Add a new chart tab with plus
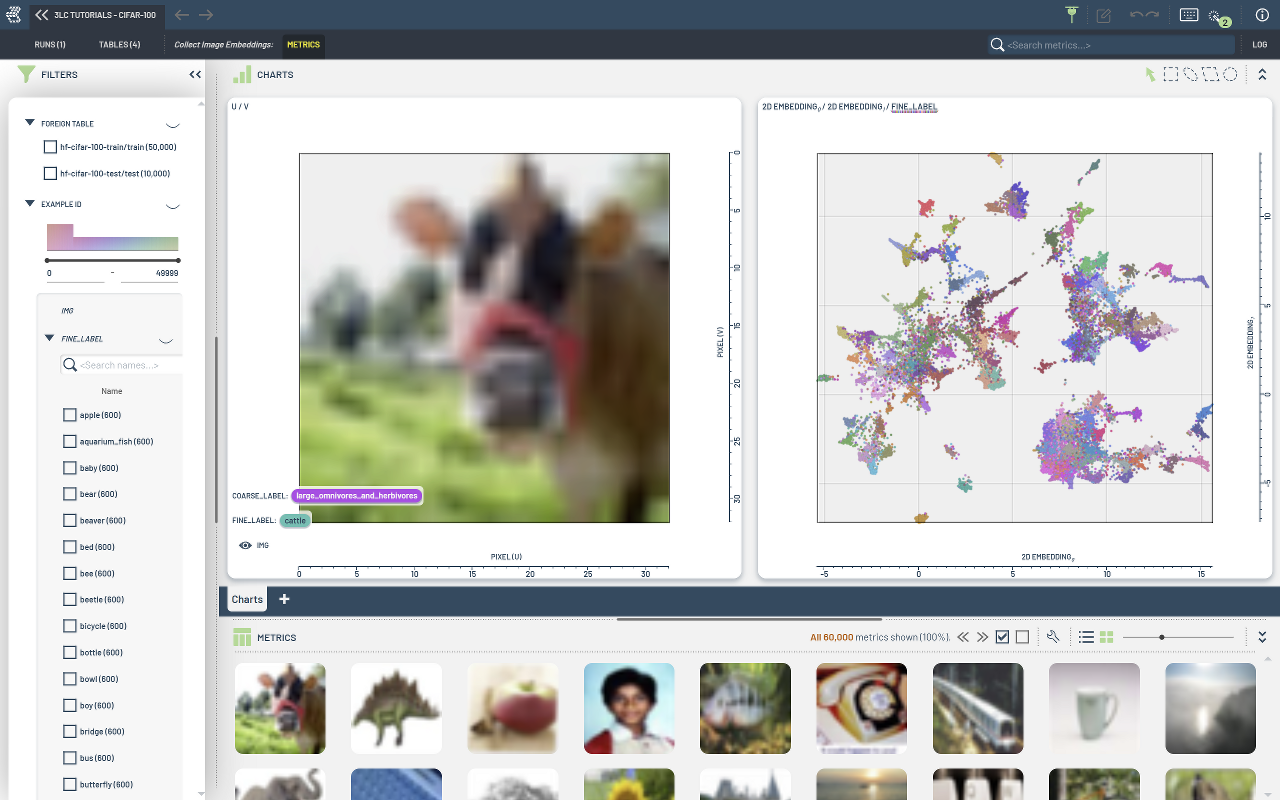 tap(284, 599)
